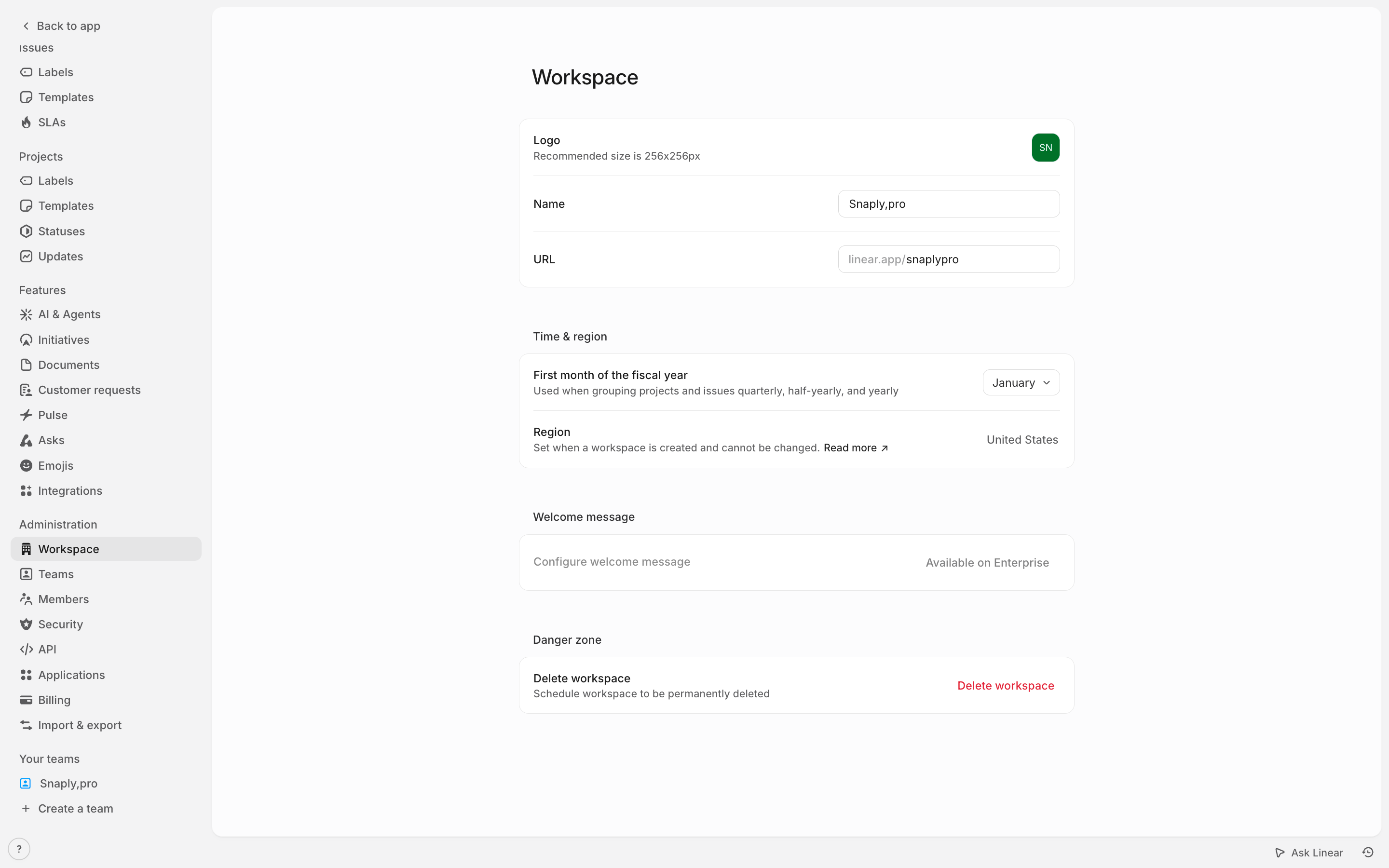This screenshot has height=868, width=1389.
Task: Click Configure welcome message text
Action: click(611, 562)
